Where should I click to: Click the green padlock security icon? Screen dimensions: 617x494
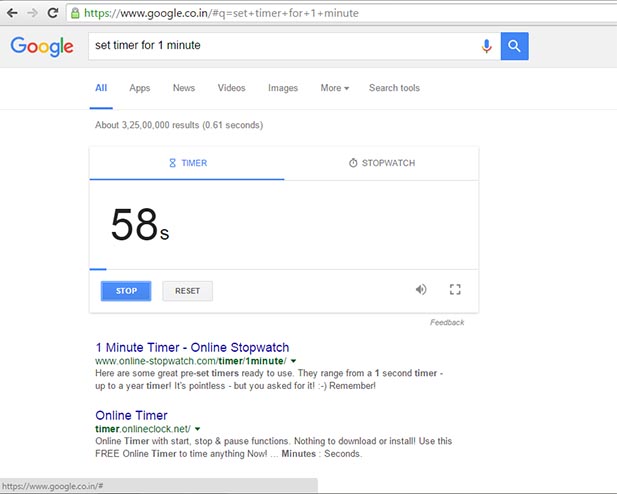click(x=75, y=13)
